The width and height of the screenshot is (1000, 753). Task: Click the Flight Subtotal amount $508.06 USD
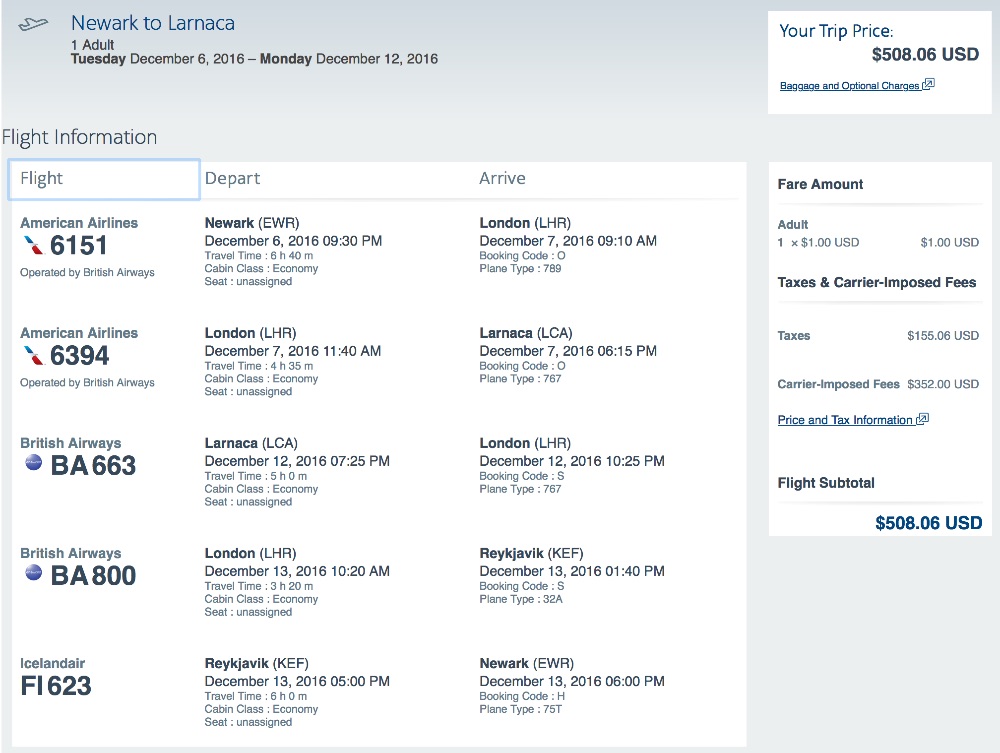[x=928, y=523]
